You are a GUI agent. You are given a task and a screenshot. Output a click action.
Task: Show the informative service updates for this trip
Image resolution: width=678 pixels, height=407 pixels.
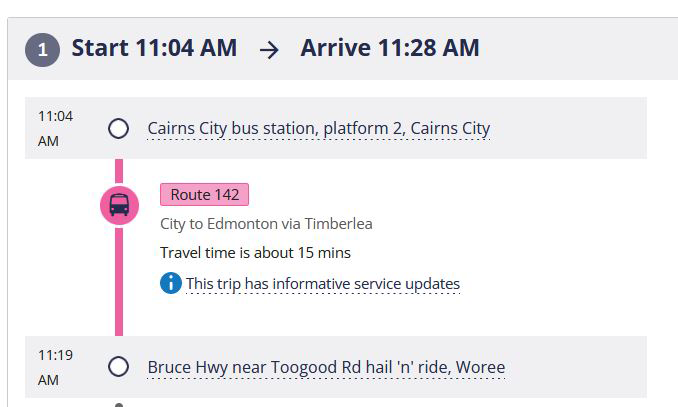(322, 283)
